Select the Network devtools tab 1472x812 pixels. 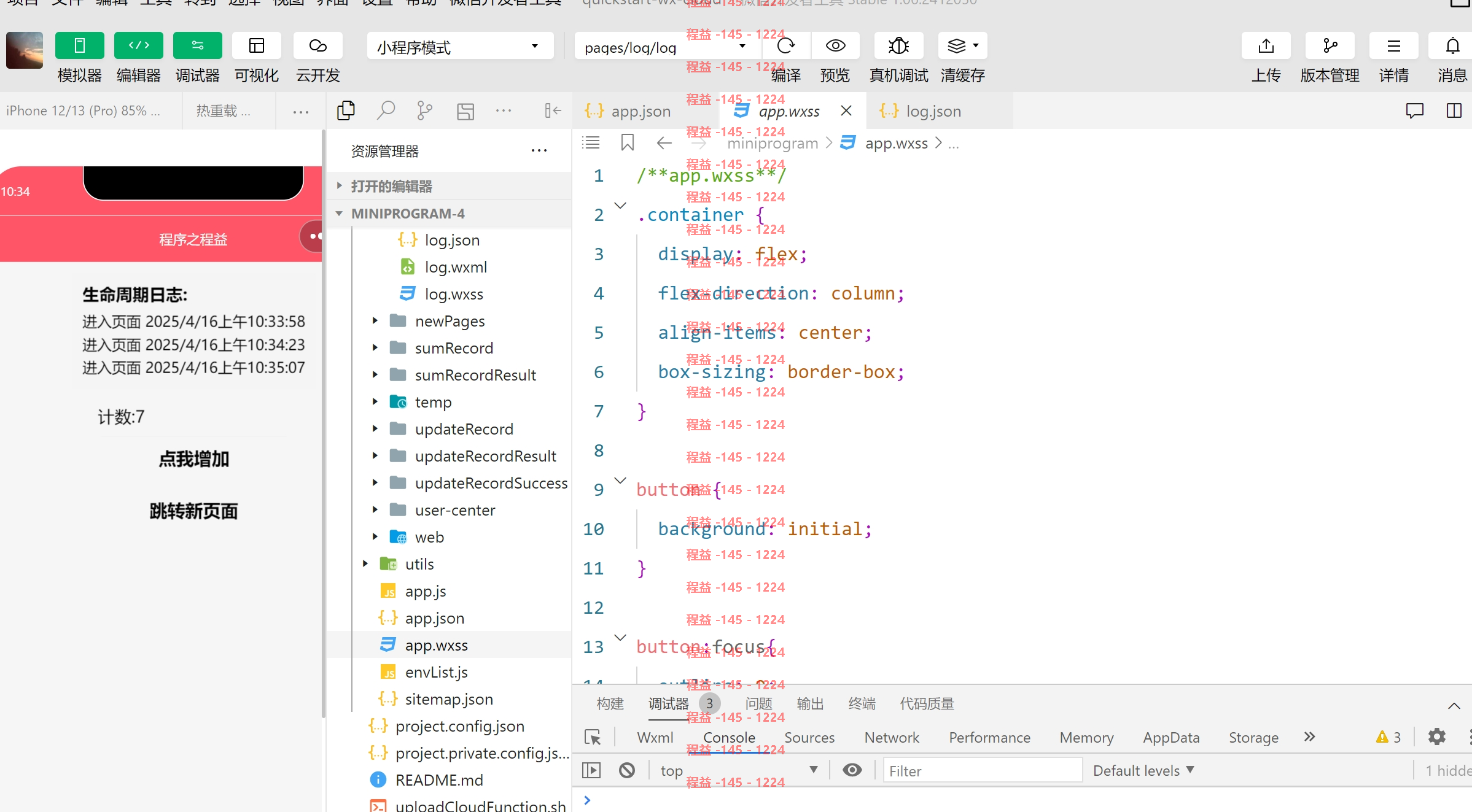(892, 737)
